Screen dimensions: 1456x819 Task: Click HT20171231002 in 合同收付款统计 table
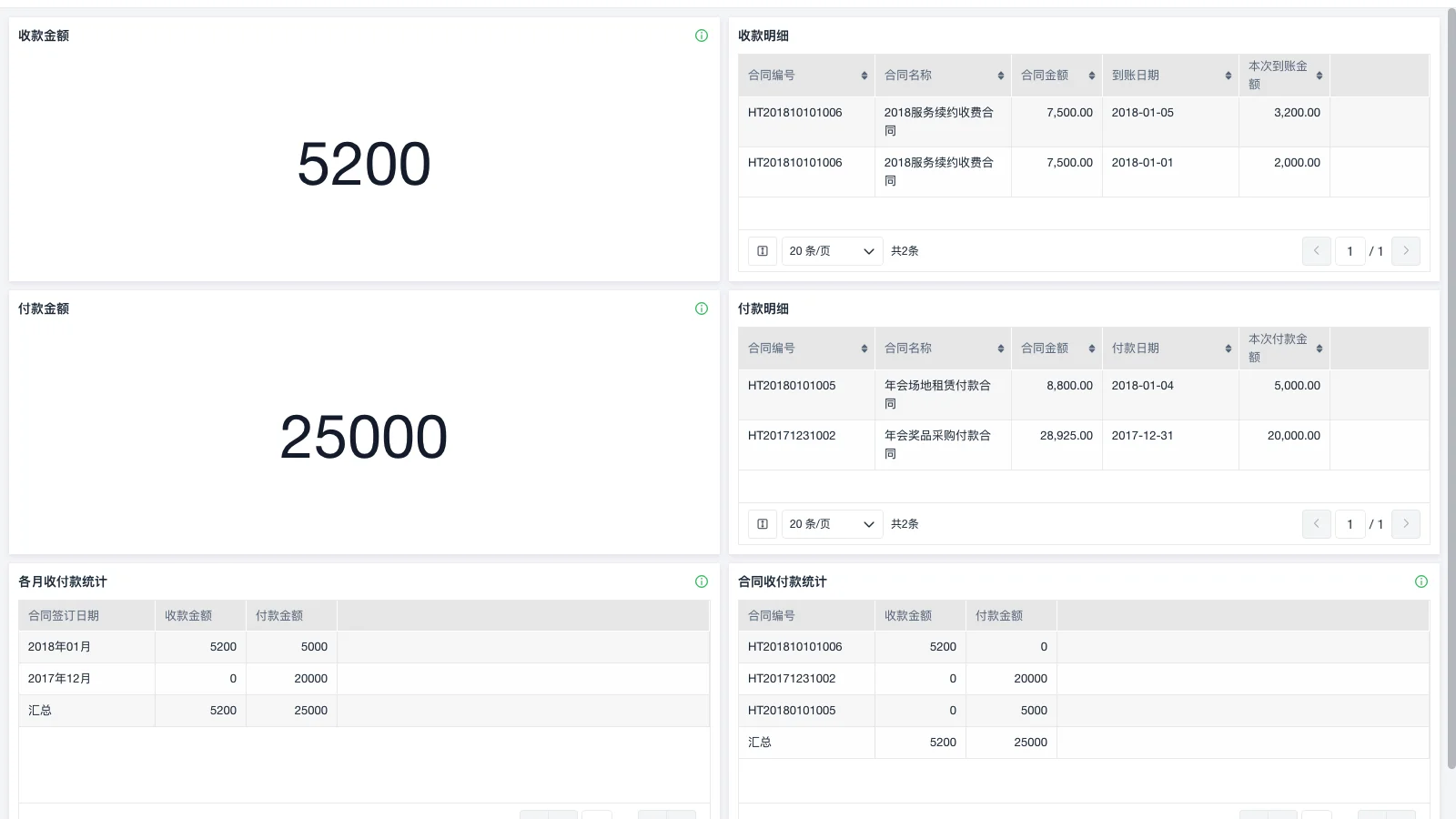(792, 679)
